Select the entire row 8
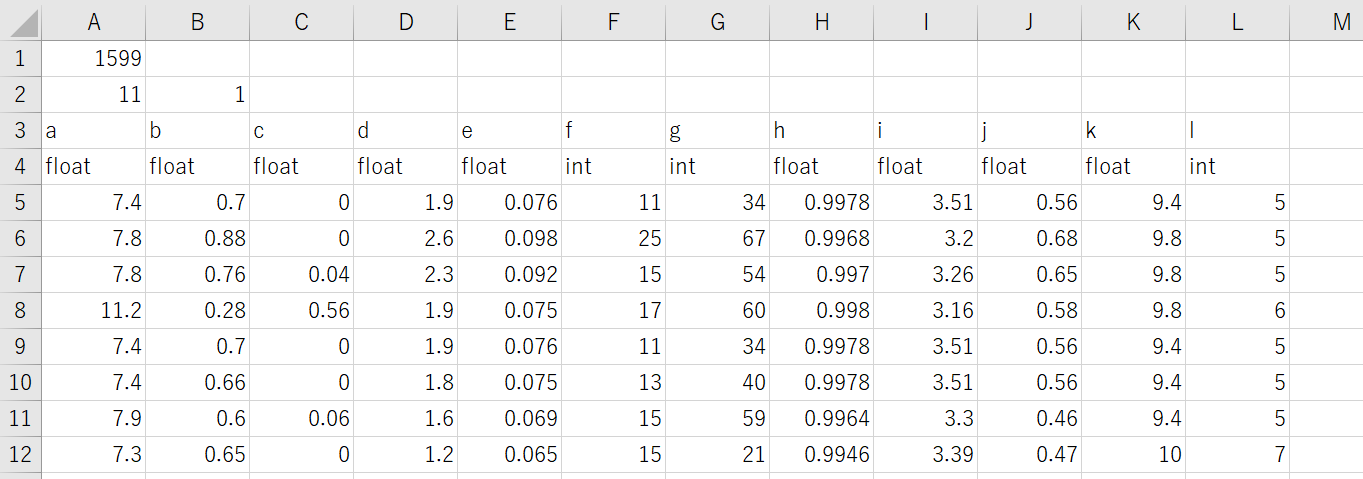 point(20,310)
